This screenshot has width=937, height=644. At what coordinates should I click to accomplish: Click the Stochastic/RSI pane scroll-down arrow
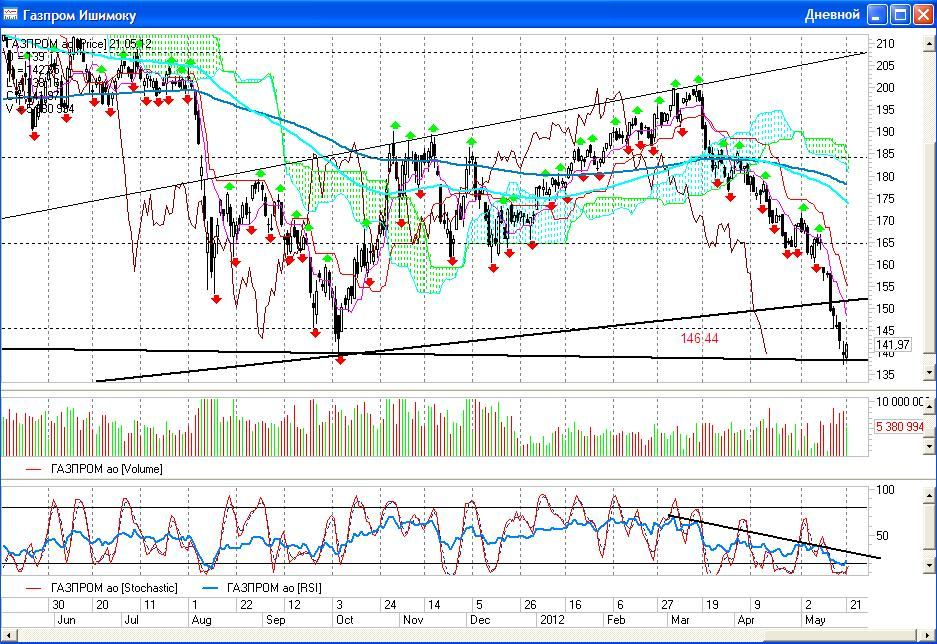coord(929,565)
